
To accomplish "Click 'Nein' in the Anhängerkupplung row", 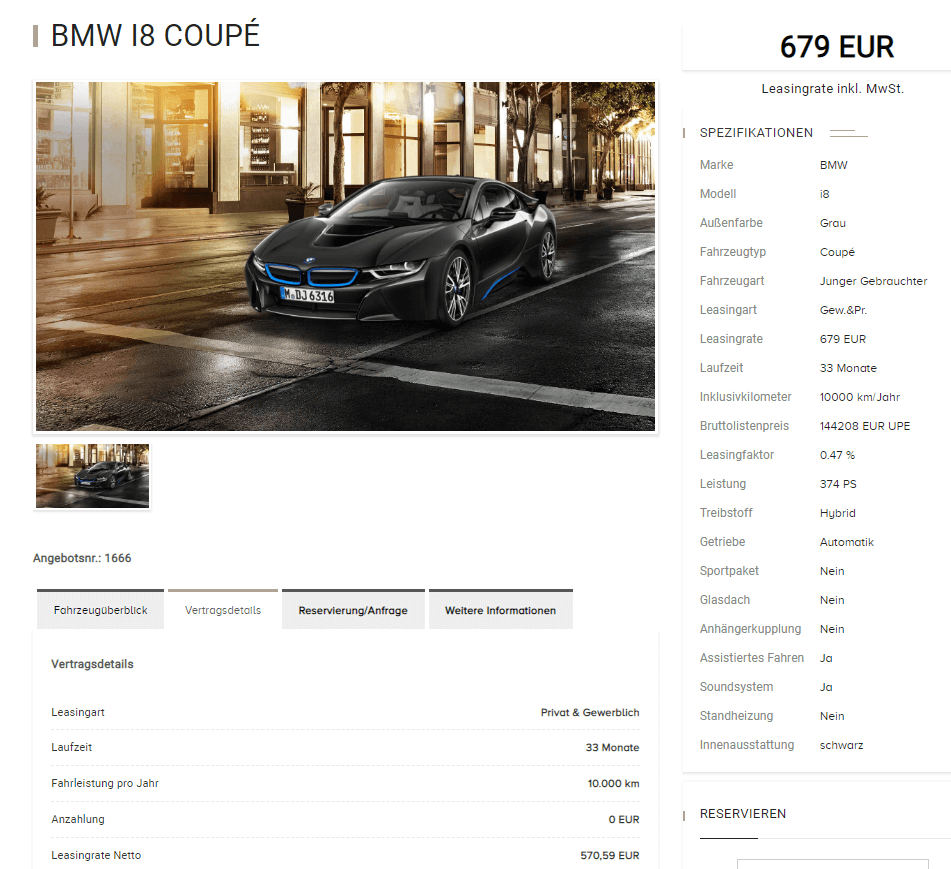I will [x=832, y=629].
